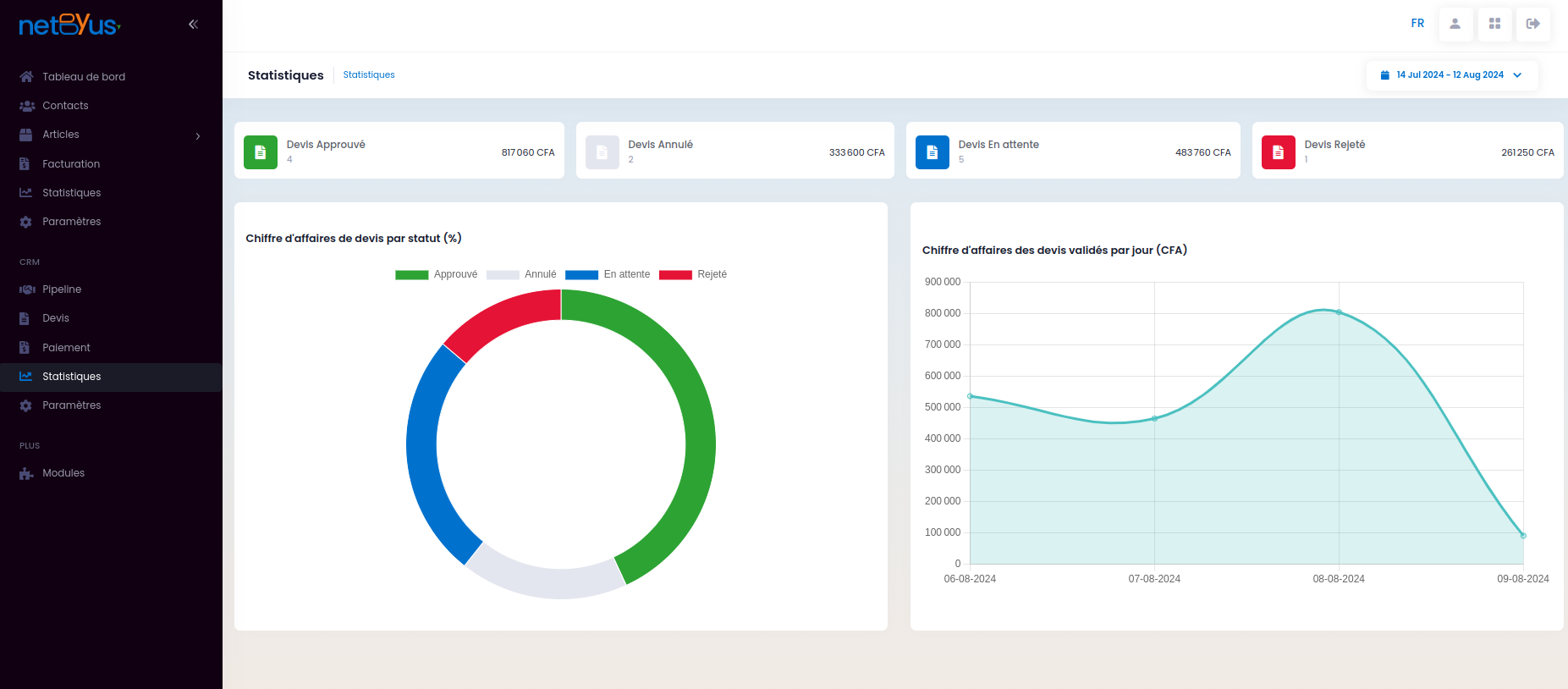Click the Rejeté red legend swatch
This screenshot has width=1568, height=689.
pyautogui.click(x=675, y=274)
